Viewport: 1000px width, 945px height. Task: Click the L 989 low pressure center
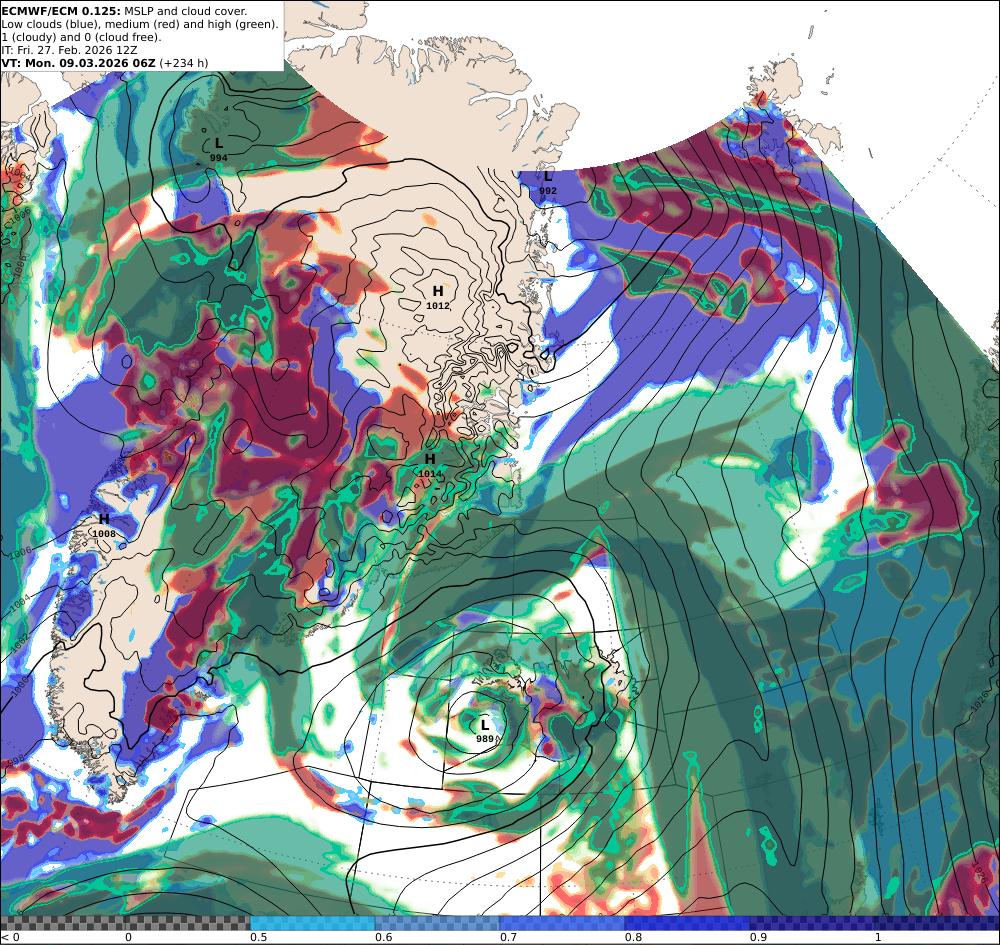coord(485,731)
